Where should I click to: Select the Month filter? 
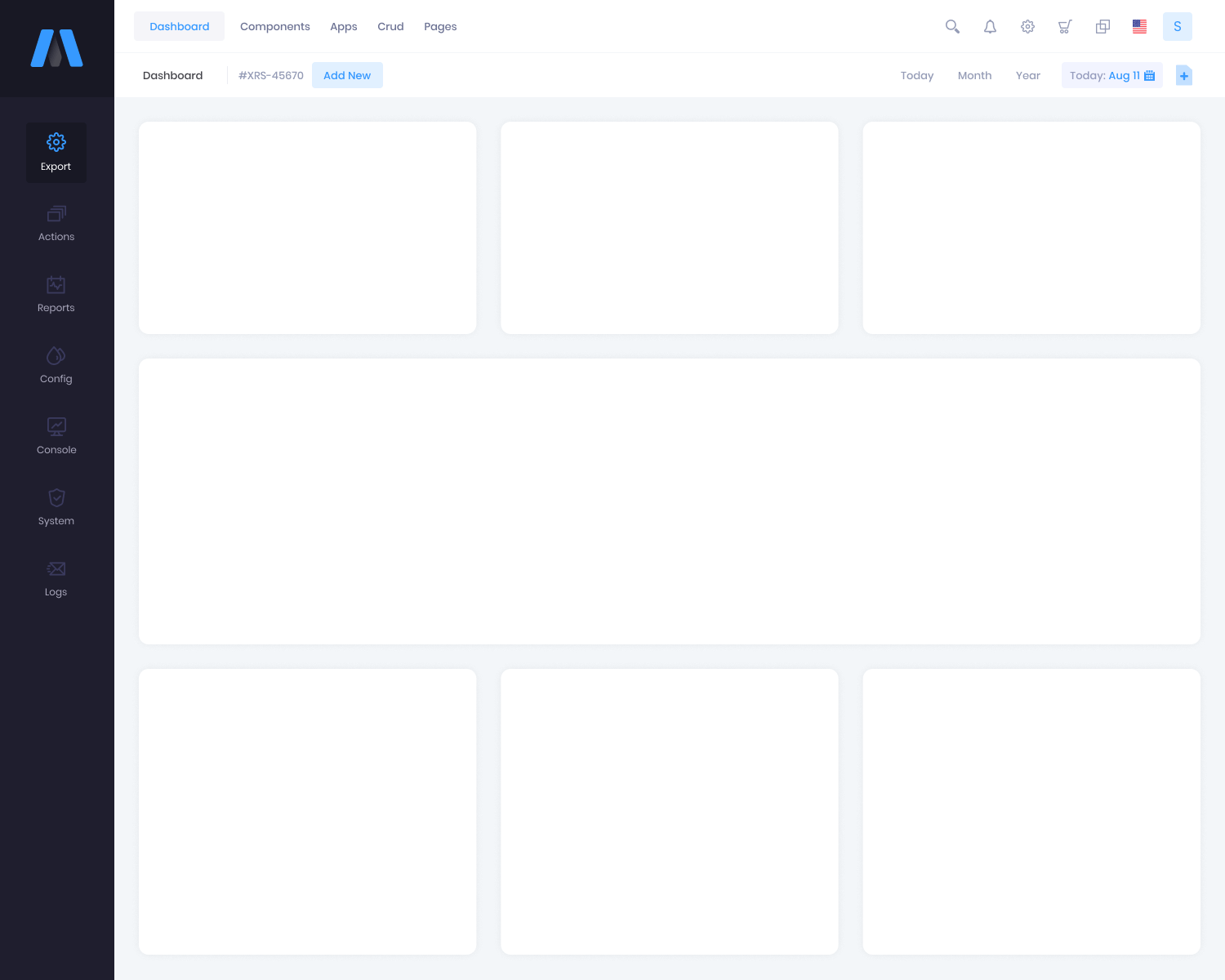(x=974, y=75)
